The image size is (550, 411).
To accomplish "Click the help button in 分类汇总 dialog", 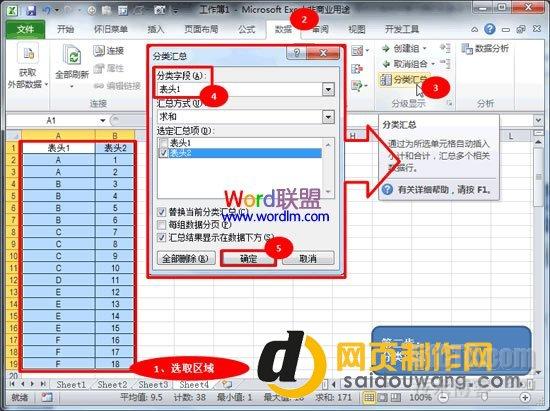I will [x=297, y=53].
